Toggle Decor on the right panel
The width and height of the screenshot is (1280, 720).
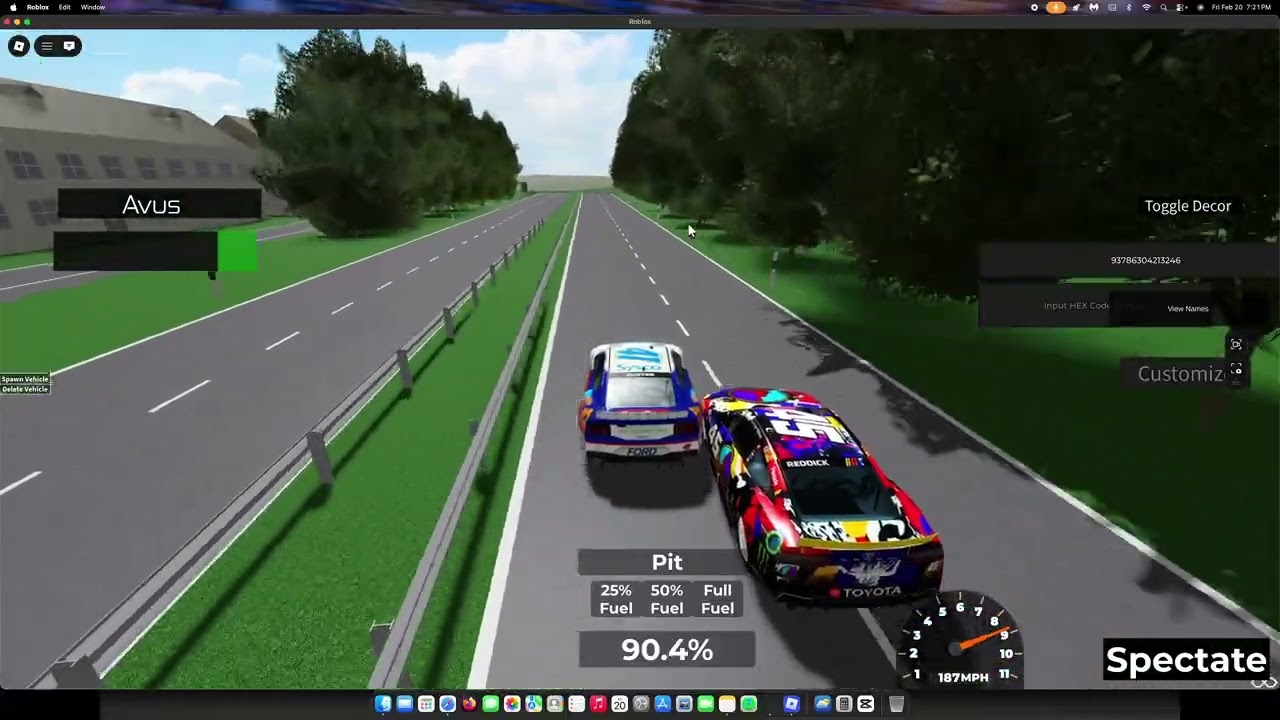pyautogui.click(x=1188, y=206)
